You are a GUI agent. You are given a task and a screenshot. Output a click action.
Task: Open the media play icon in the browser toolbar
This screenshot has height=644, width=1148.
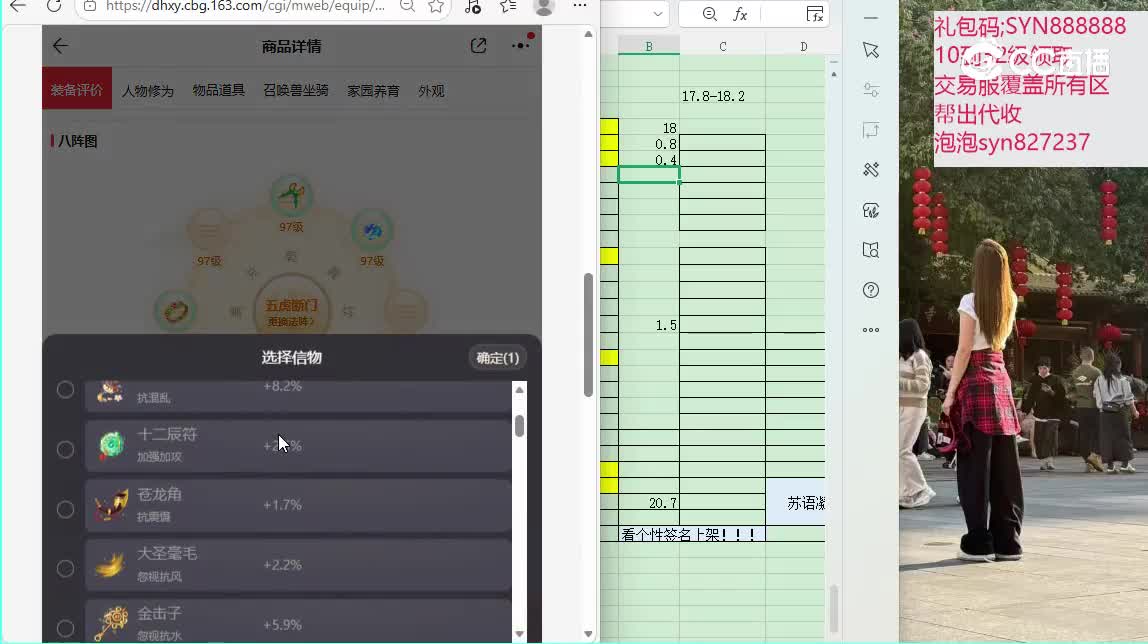tap(473, 7)
